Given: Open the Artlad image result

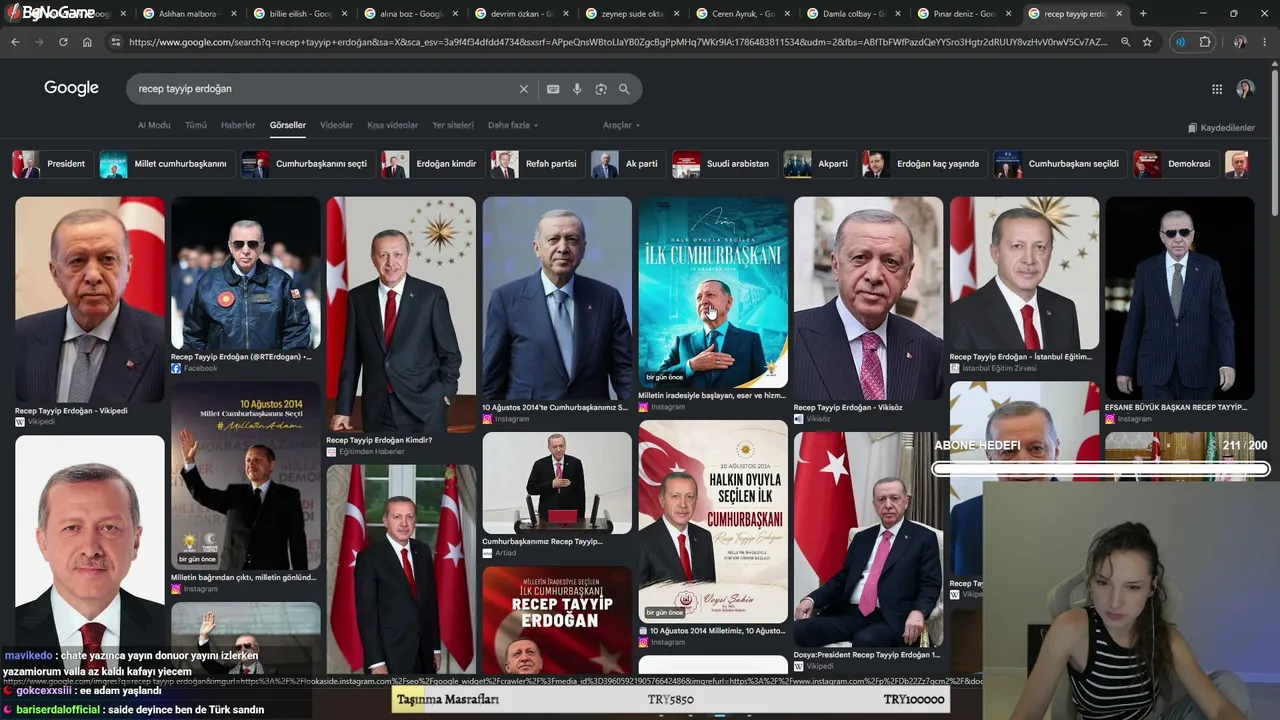Looking at the screenshot, I should coord(557,483).
